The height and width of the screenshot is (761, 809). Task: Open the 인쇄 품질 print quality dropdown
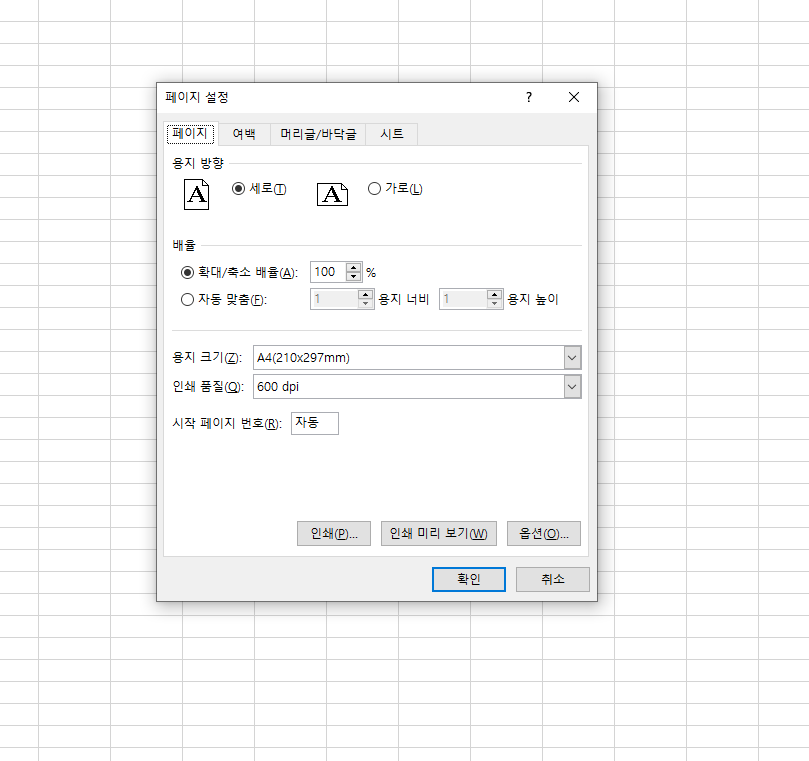pyautogui.click(x=572, y=386)
